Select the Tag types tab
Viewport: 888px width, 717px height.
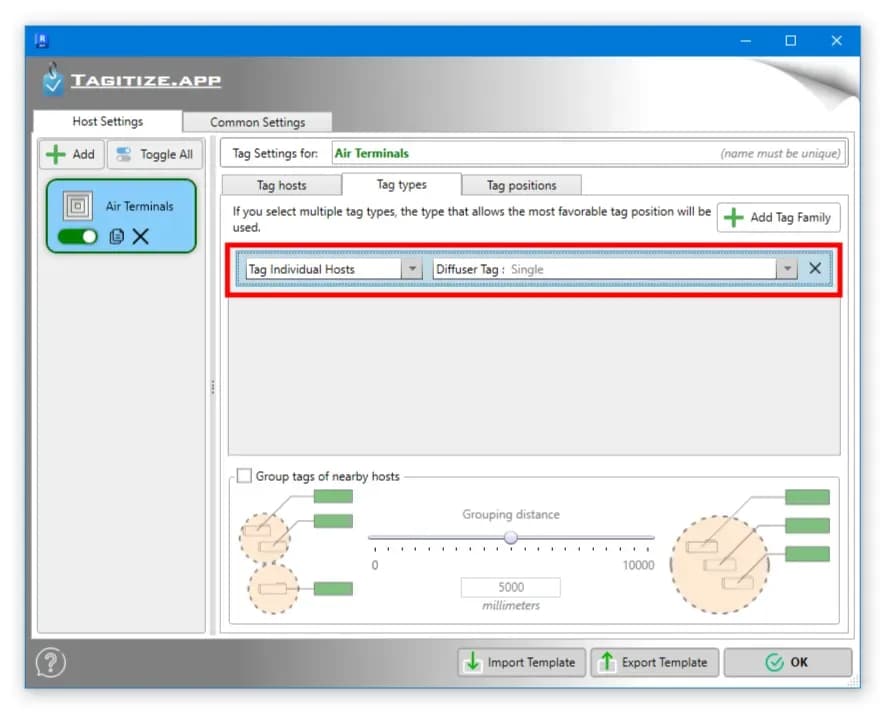pyautogui.click(x=402, y=184)
